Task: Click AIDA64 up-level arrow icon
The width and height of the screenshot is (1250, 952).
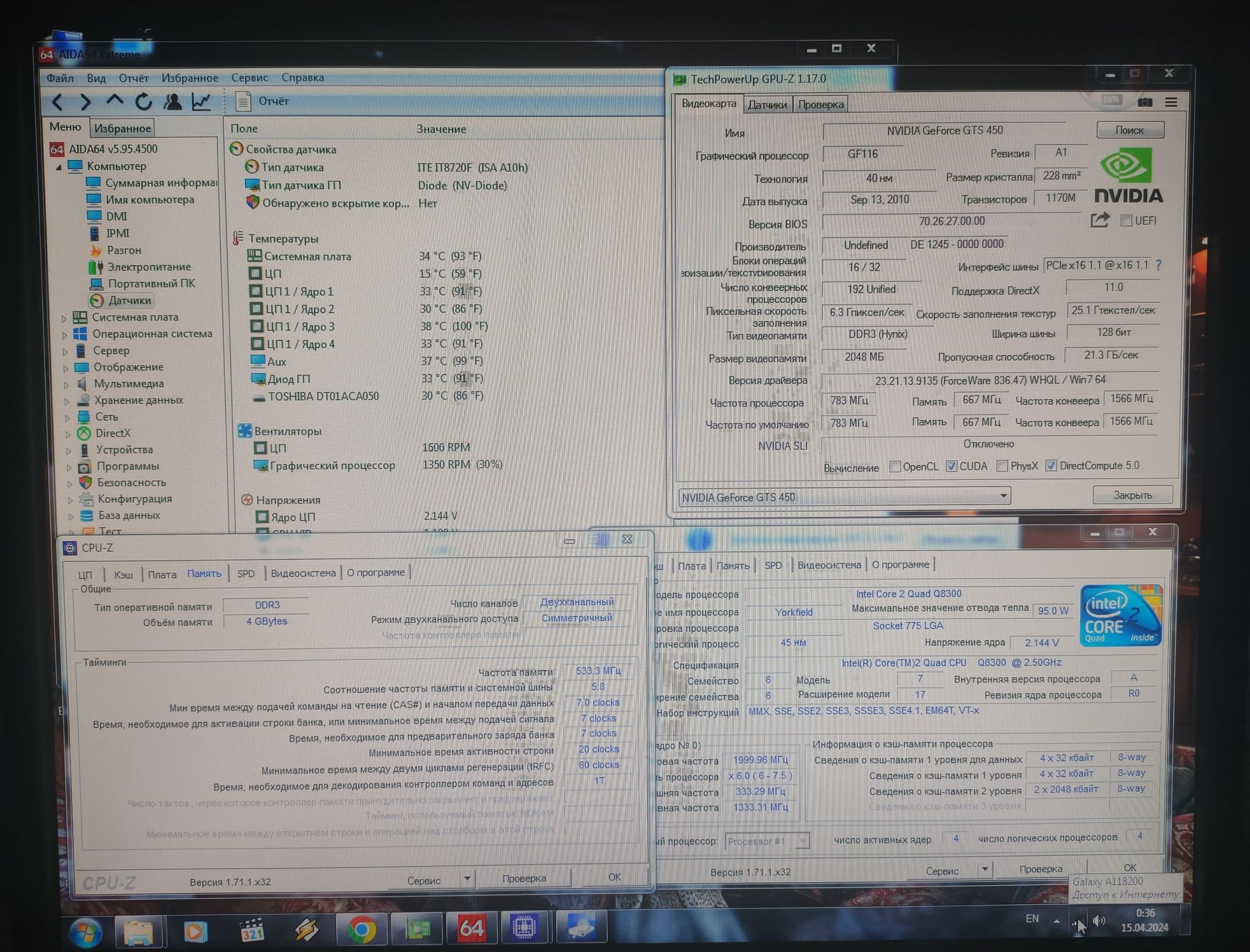Action: click(115, 101)
